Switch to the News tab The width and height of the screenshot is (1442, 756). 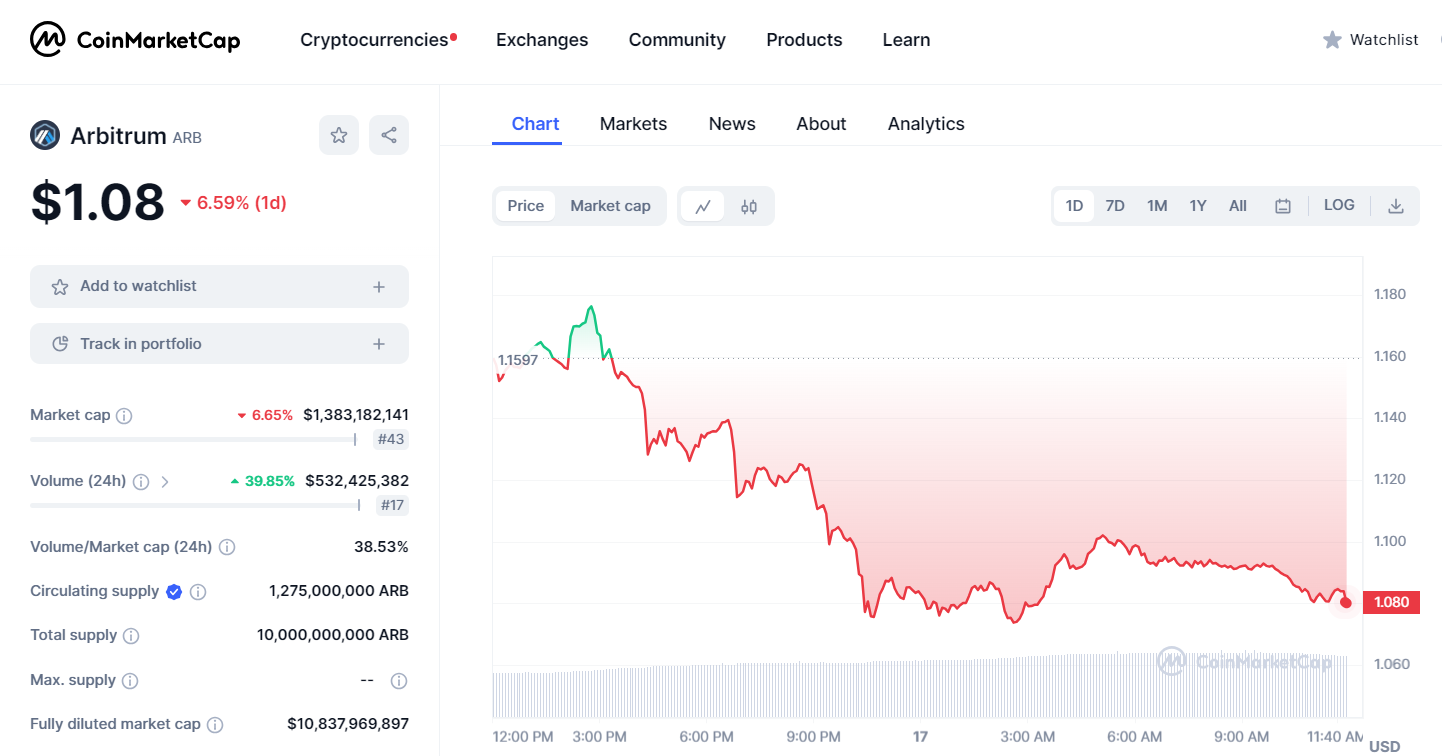tap(732, 124)
